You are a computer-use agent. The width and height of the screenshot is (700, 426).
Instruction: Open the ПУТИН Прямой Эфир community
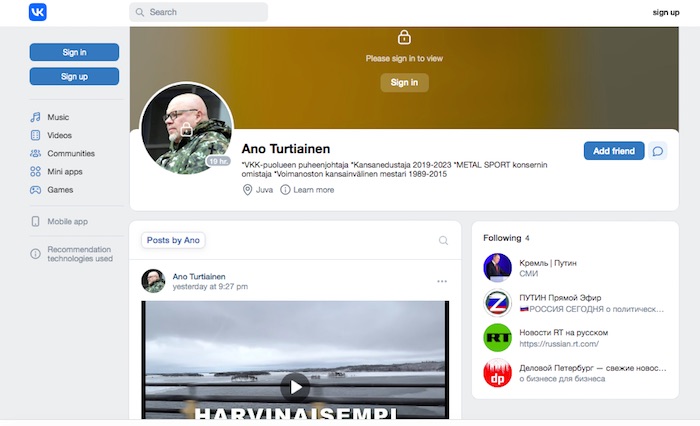[x=560, y=298]
